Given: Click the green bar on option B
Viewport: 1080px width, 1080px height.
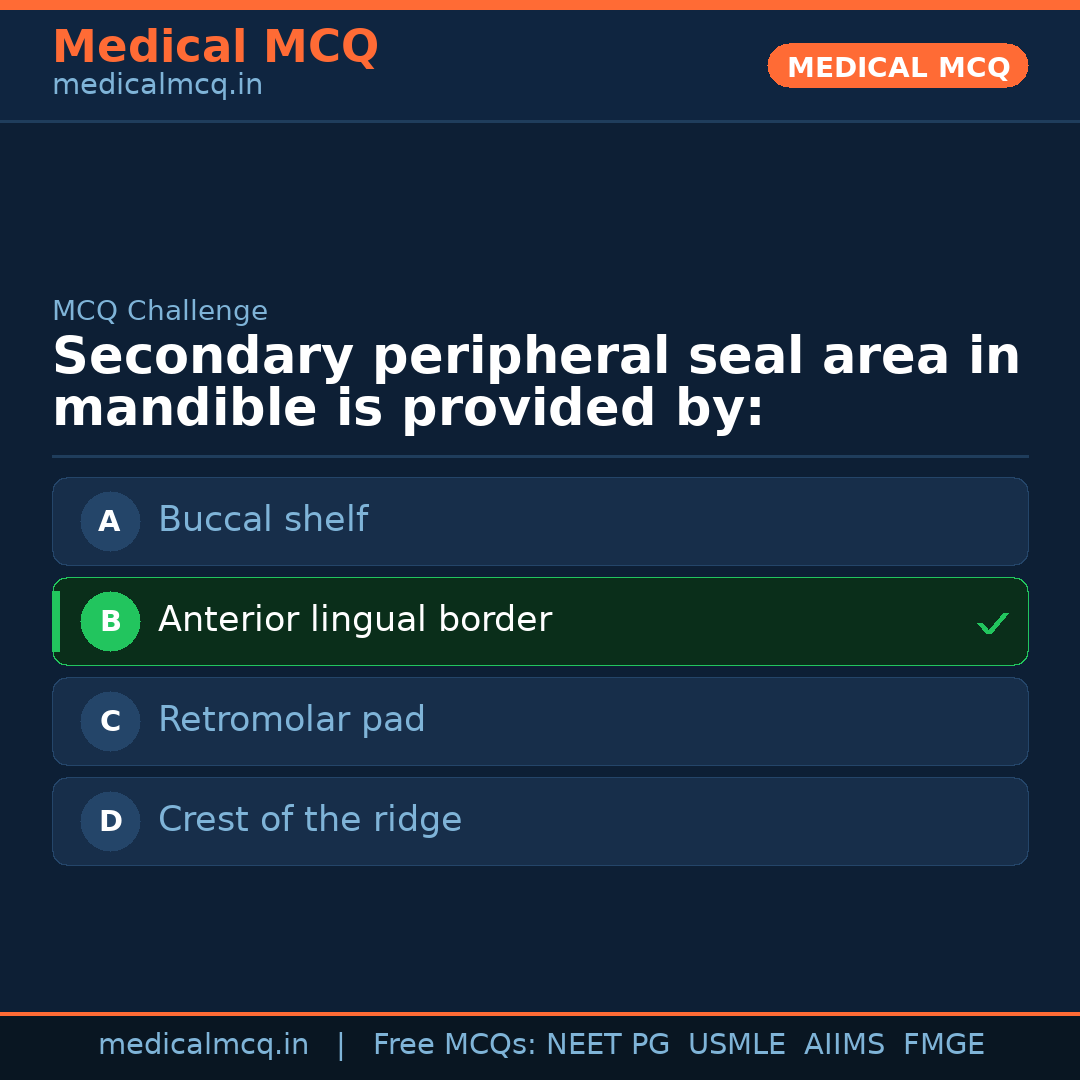Looking at the screenshot, I should 56,621.
